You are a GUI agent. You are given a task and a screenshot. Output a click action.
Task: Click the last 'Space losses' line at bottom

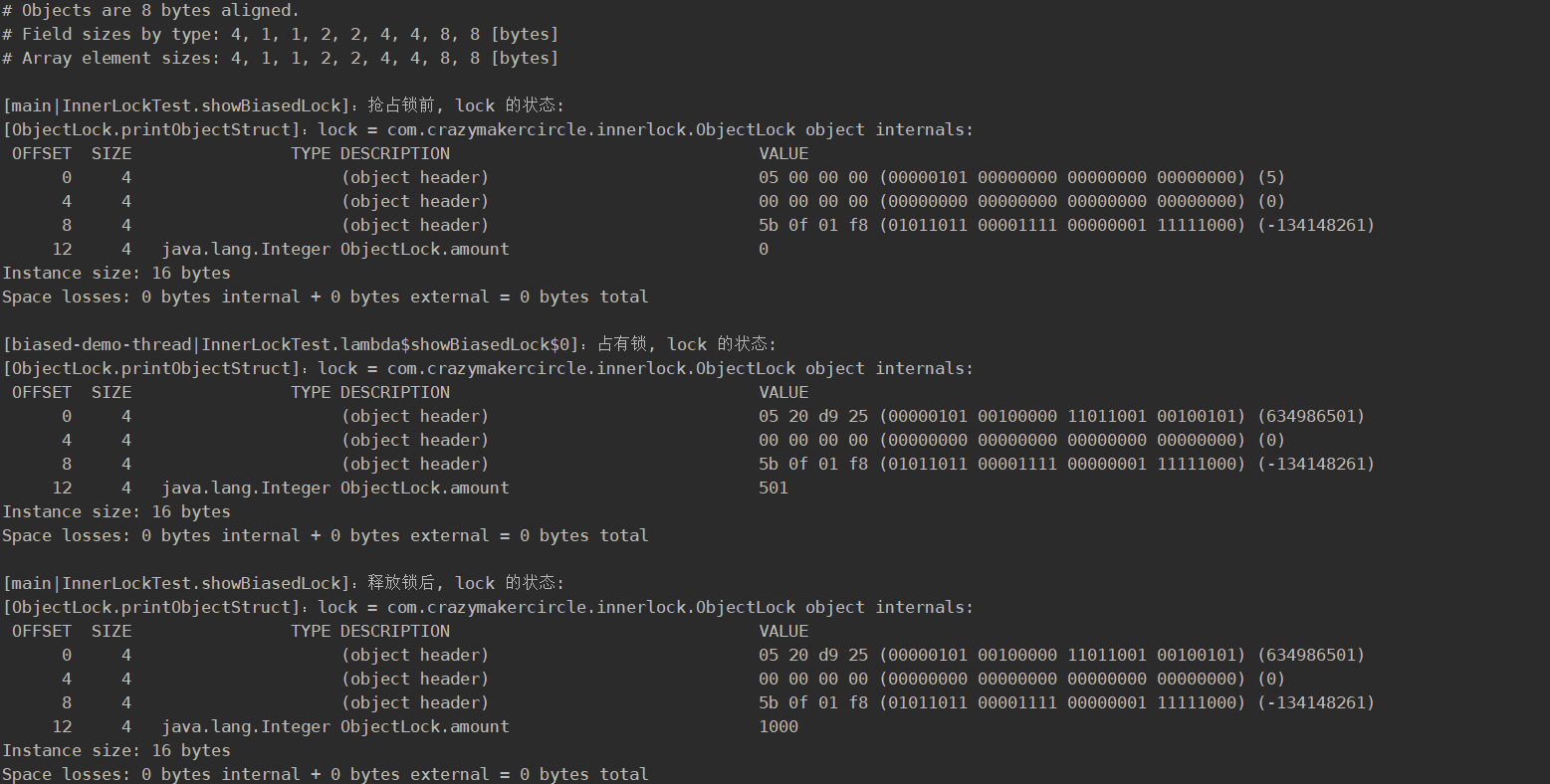point(325,774)
